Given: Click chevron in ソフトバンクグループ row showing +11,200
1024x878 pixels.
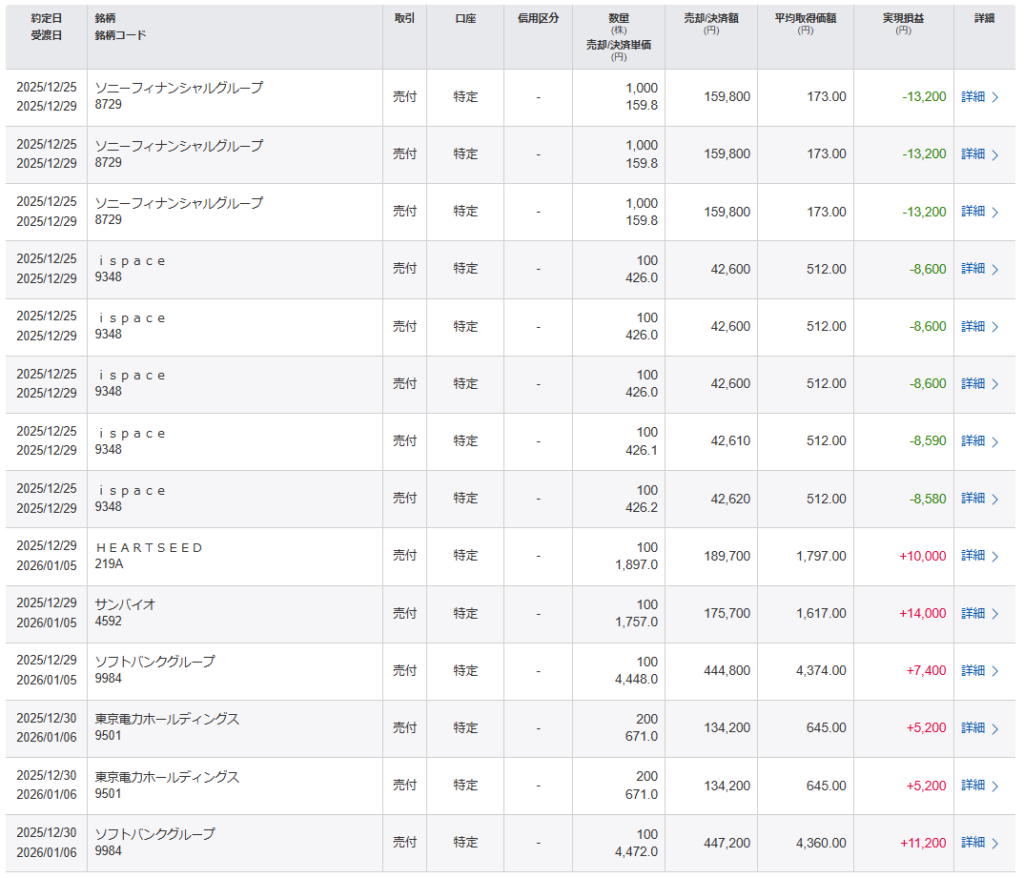Looking at the screenshot, I should [x=994, y=843].
